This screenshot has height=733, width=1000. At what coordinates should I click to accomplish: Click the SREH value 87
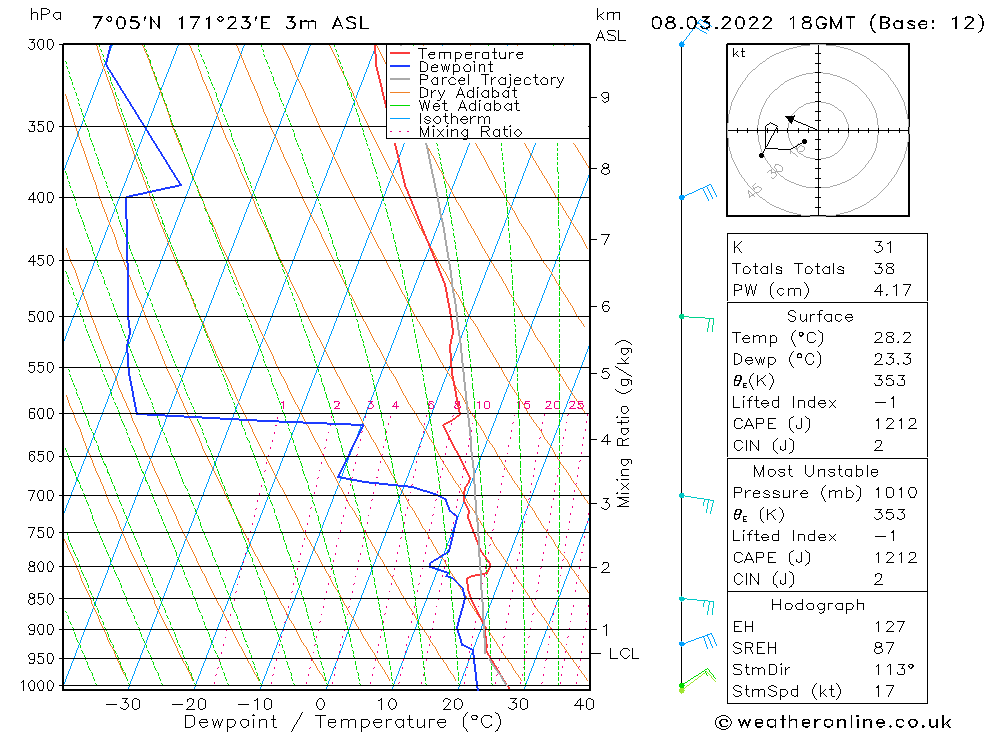point(885,648)
